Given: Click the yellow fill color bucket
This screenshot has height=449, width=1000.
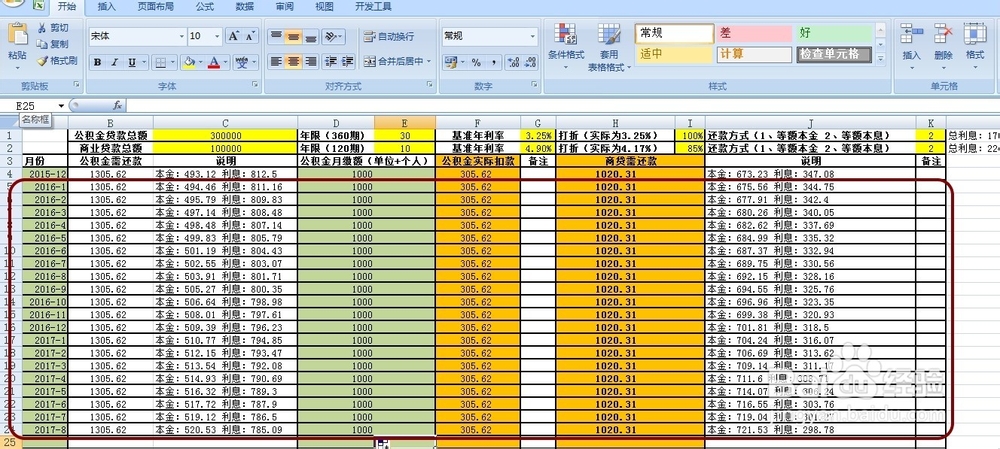Looking at the screenshot, I should (189, 63).
